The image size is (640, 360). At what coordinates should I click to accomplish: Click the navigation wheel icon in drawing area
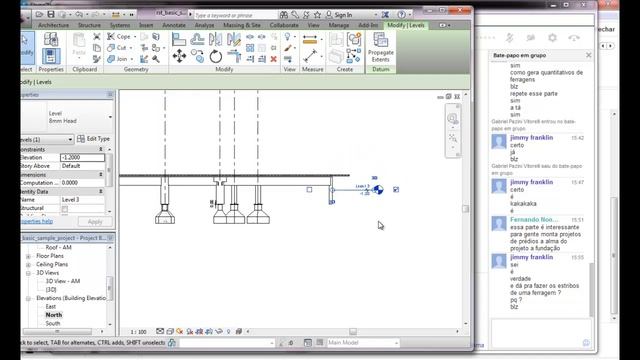452,119
